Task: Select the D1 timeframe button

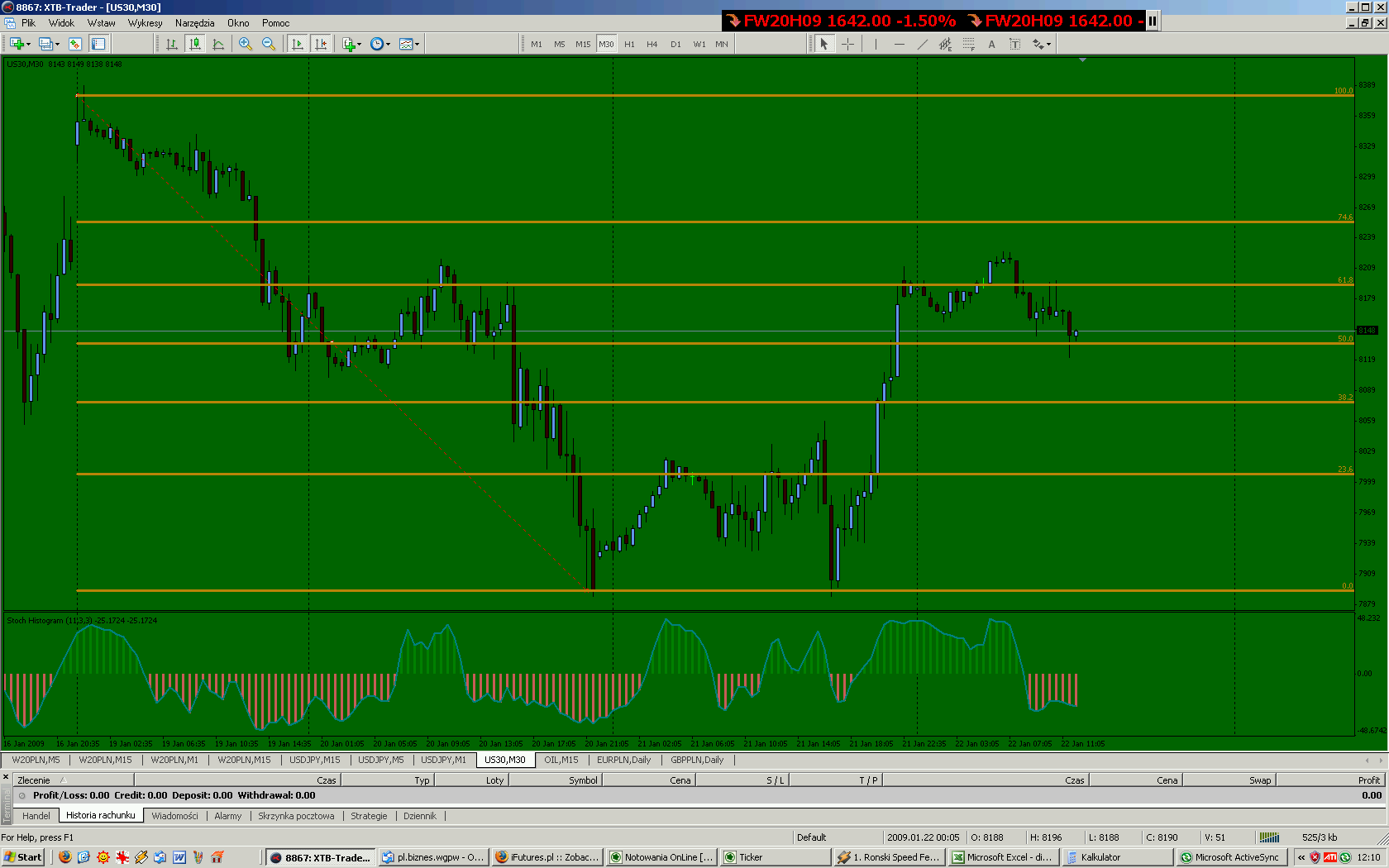Action: click(x=675, y=44)
